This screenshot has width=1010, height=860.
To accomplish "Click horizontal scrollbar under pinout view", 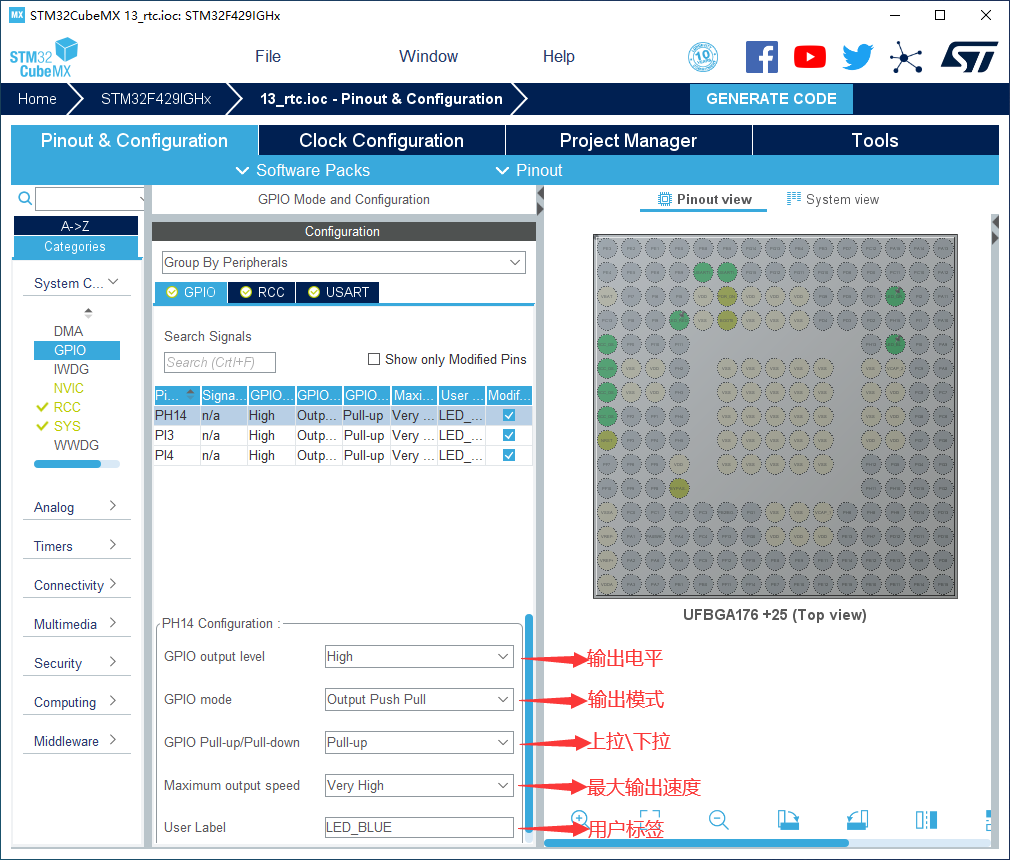I will [x=700, y=843].
